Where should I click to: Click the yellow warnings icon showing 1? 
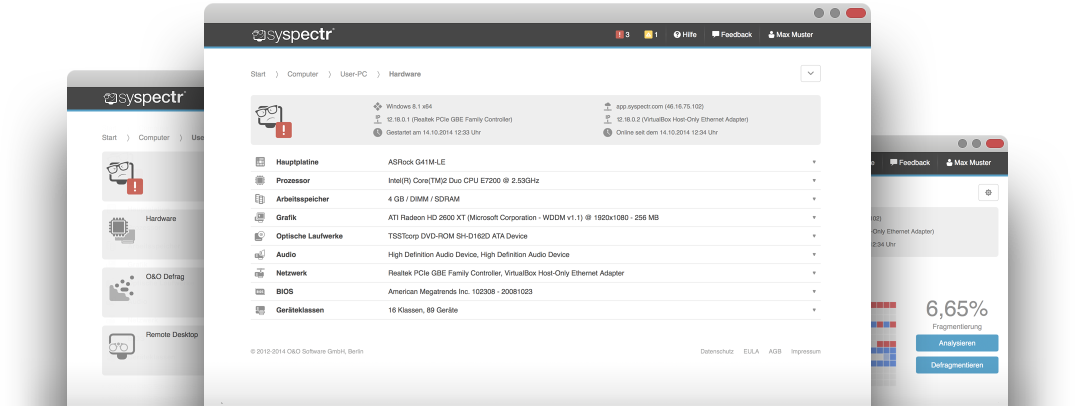click(x=651, y=35)
